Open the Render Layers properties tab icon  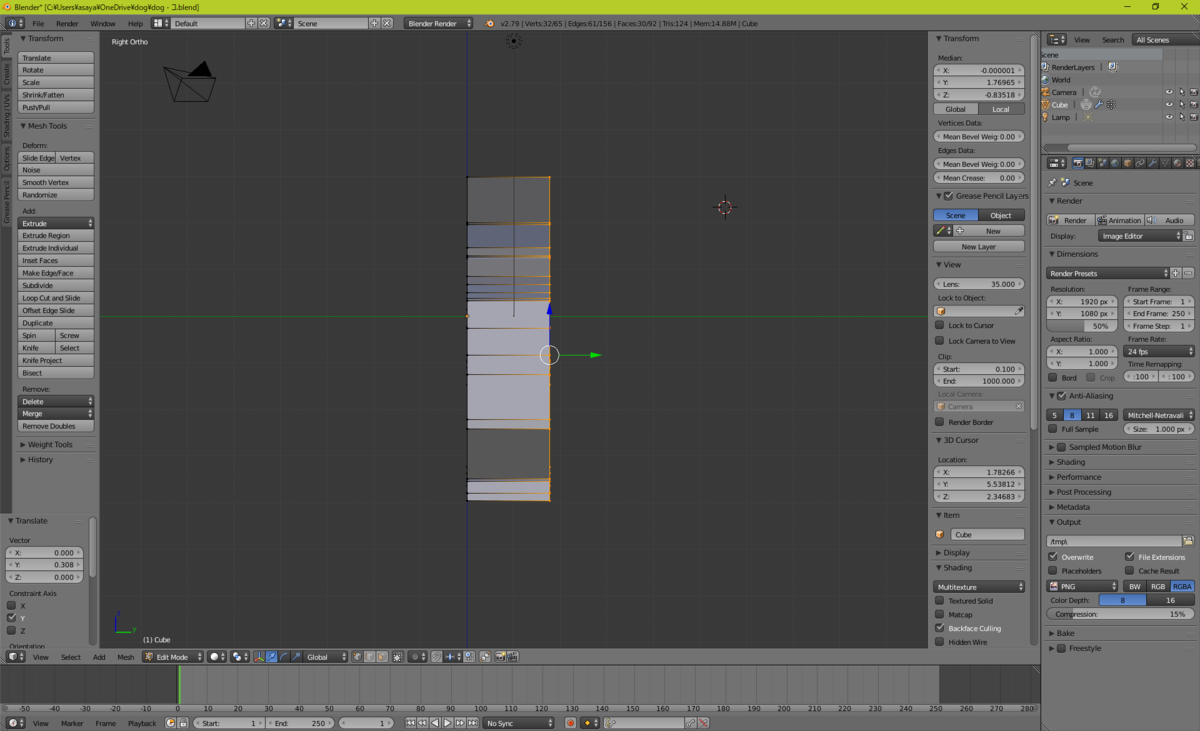[1090, 163]
